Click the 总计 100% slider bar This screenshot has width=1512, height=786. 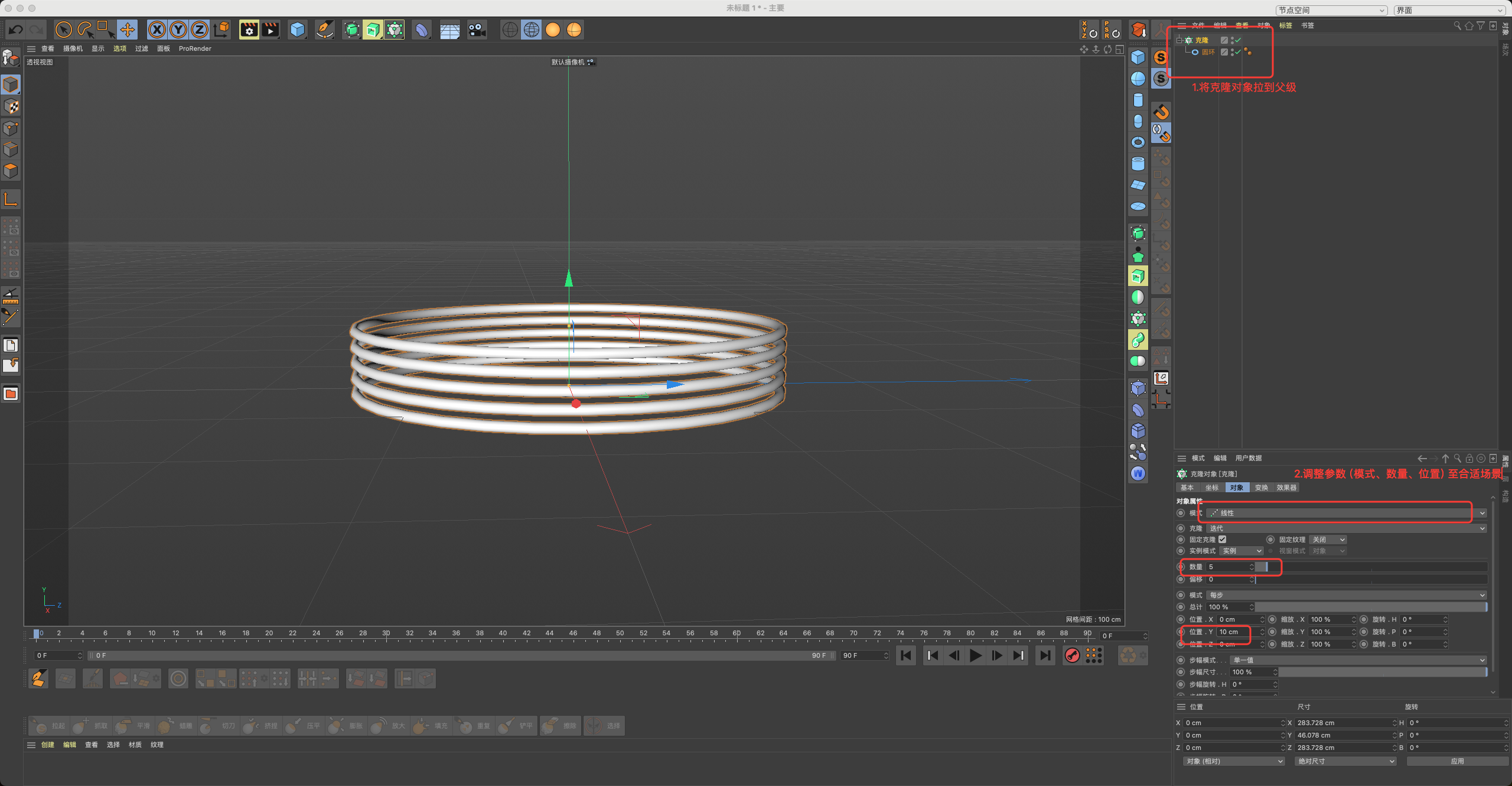coord(1370,607)
